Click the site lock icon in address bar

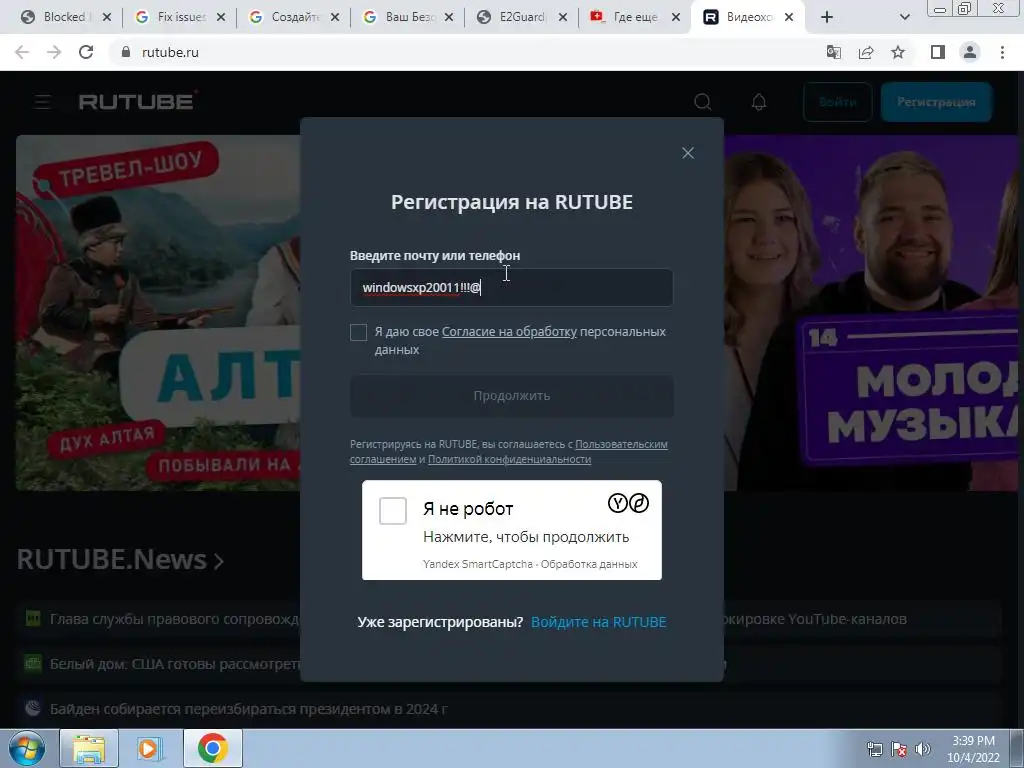pos(126,52)
